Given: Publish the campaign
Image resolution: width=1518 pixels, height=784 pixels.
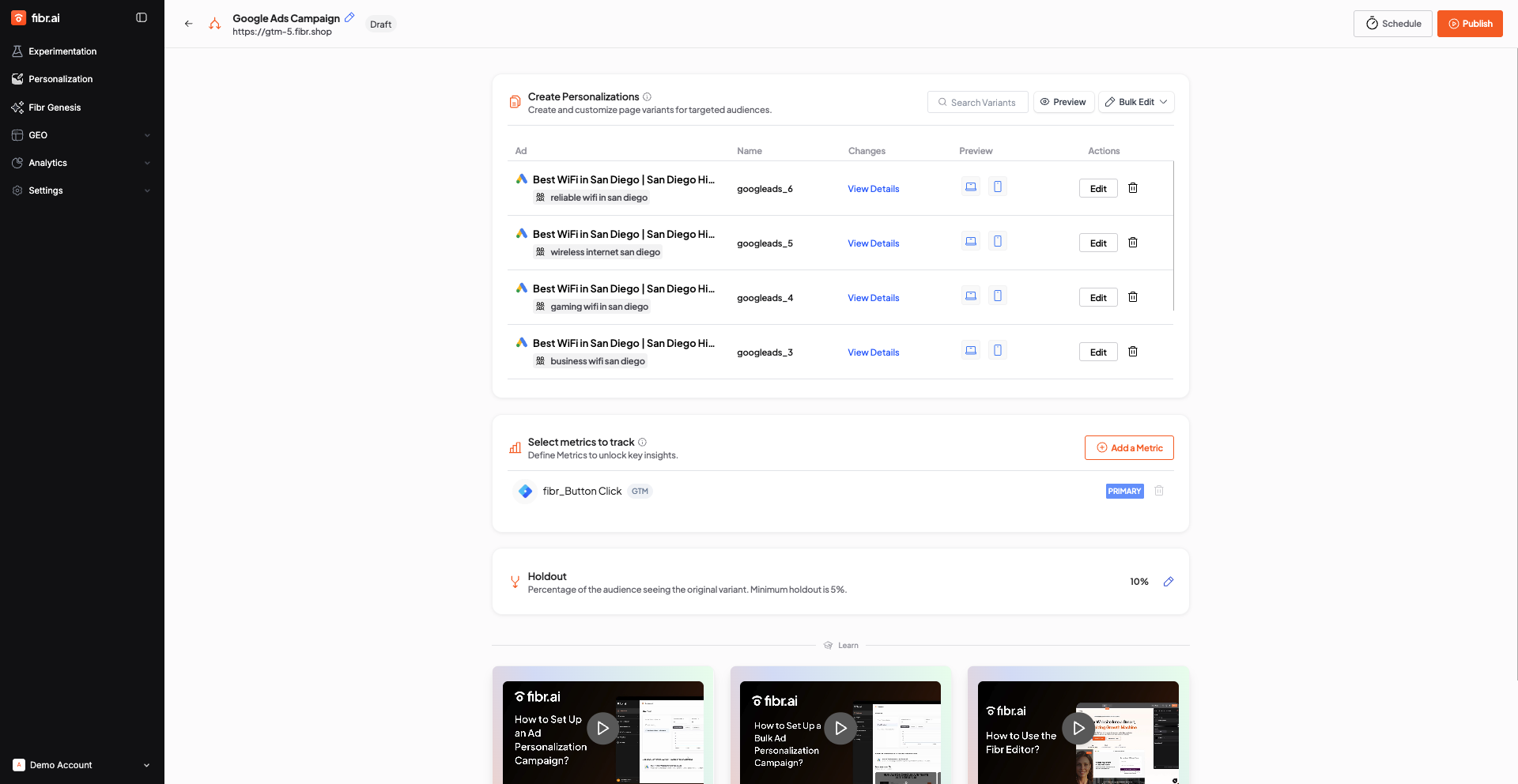Looking at the screenshot, I should pos(1469,24).
